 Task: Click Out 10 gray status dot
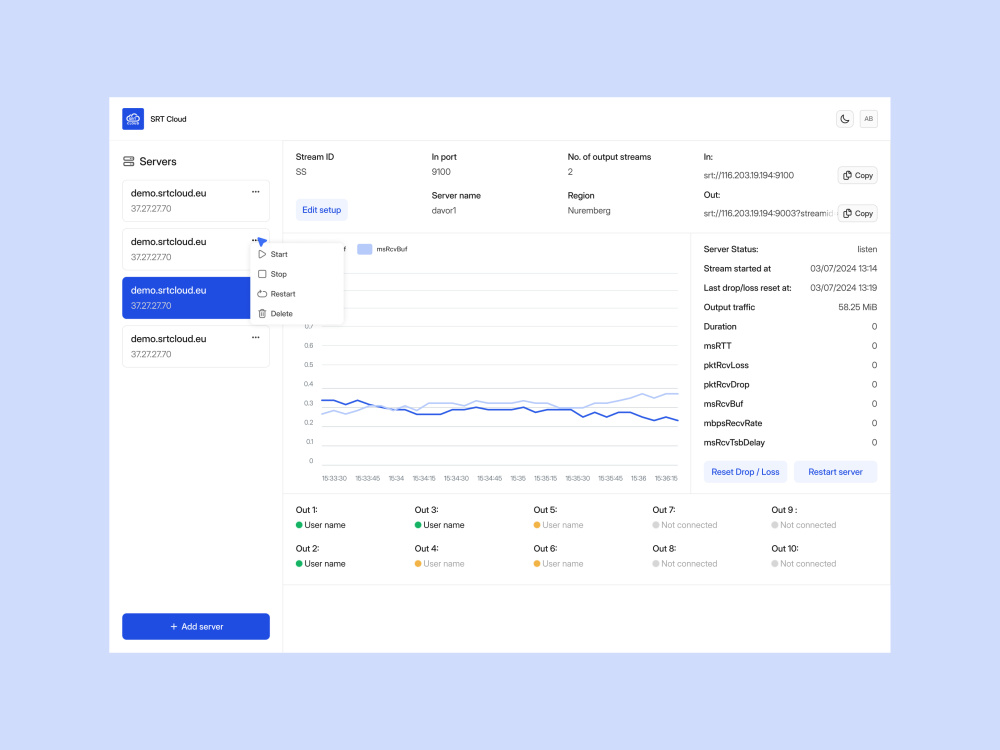pyautogui.click(x=775, y=564)
